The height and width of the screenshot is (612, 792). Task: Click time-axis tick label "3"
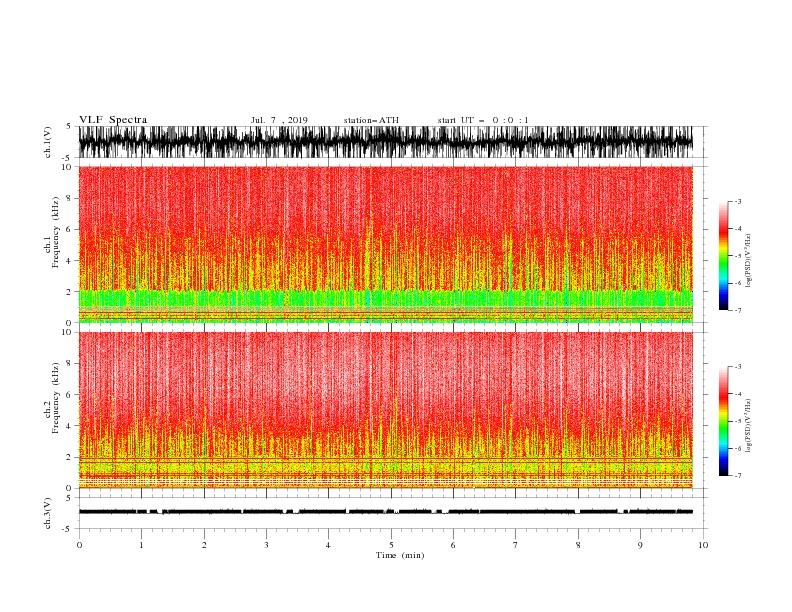tap(266, 545)
